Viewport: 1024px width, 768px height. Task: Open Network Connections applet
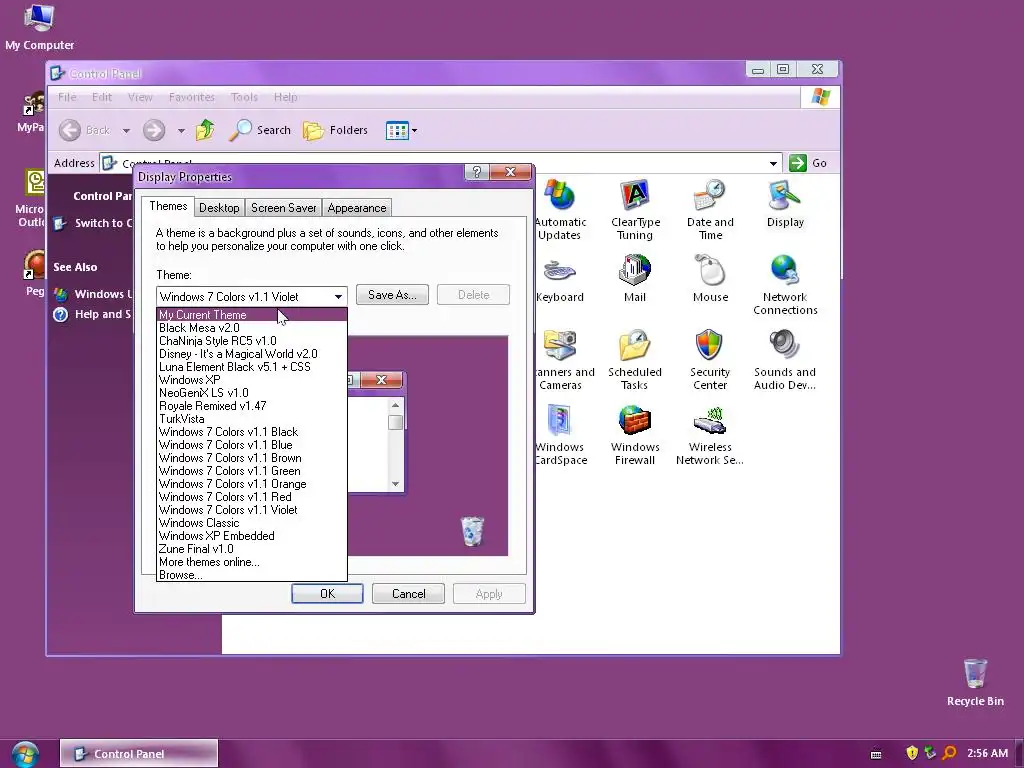click(785, 285)
